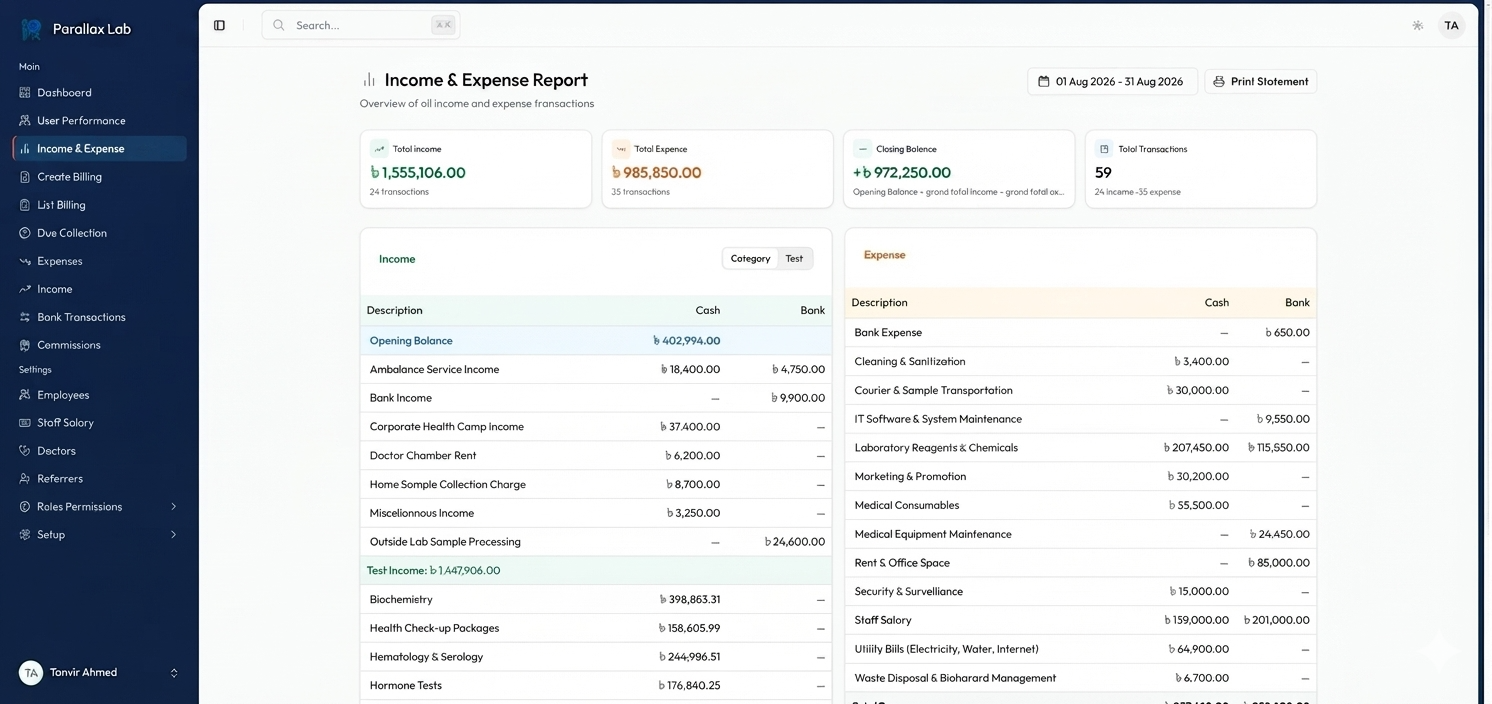1492x704 pixels.
Task: Select the Category view toggle
Action: (750, 259)
